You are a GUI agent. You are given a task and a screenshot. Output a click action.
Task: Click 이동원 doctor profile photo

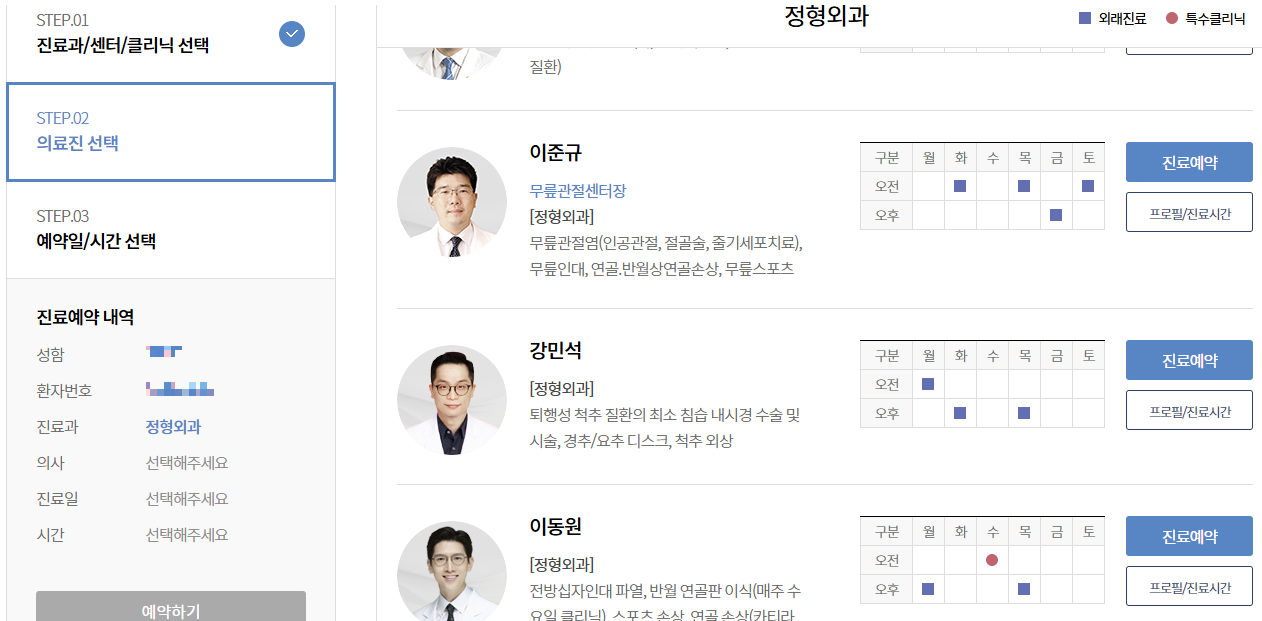pyautogui.click(x=452, y=571)
